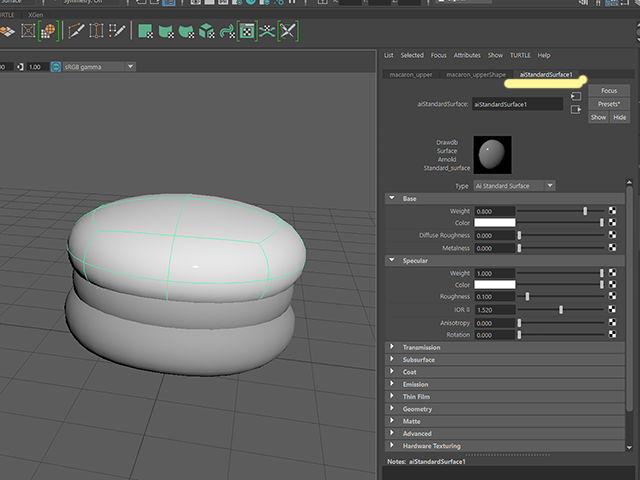The image size is (640, 480).
Task: Click the Presets* button
Action: 609,104
